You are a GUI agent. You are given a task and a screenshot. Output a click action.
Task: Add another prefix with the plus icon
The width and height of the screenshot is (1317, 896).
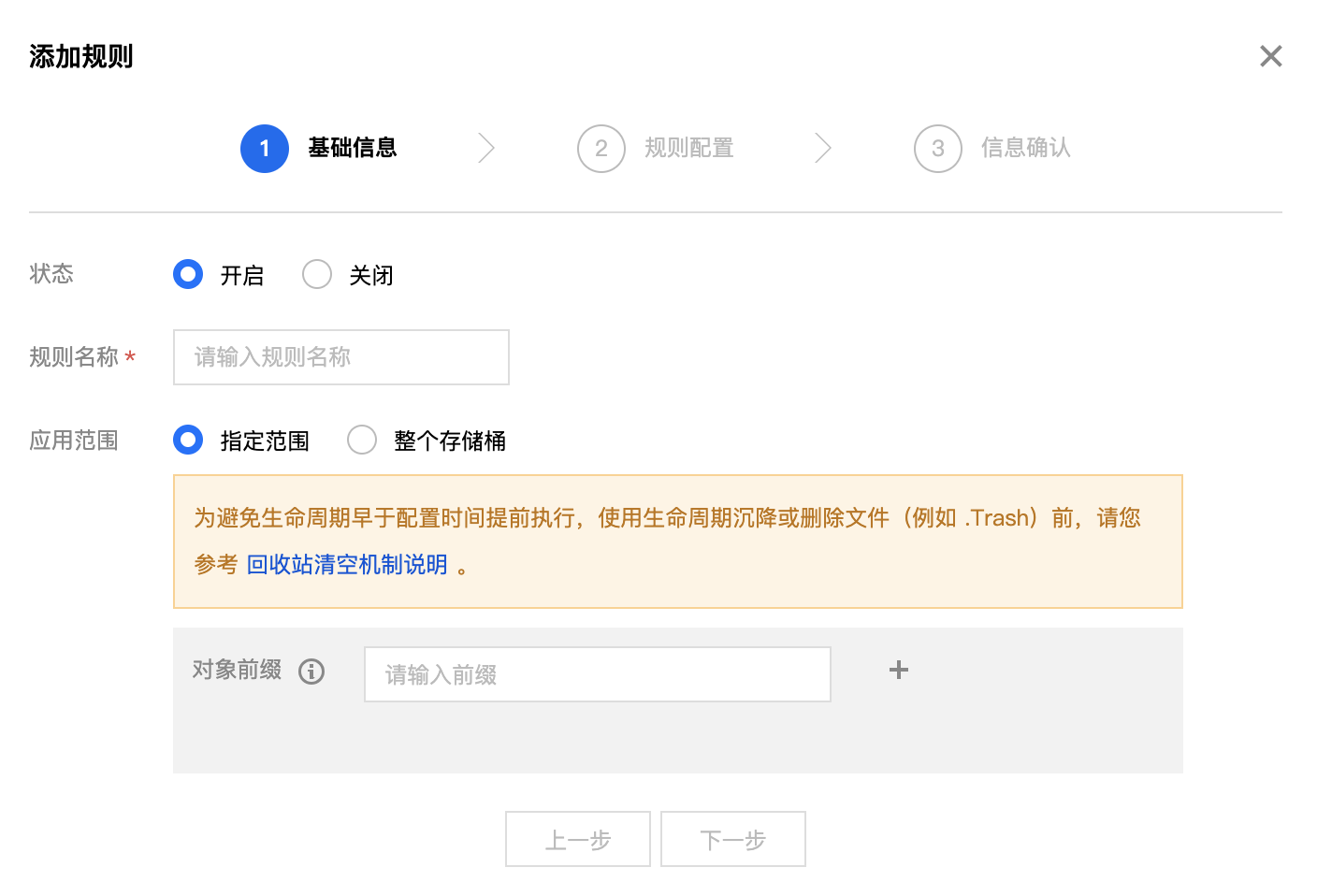pyautogui.click(x=898, y=670)
